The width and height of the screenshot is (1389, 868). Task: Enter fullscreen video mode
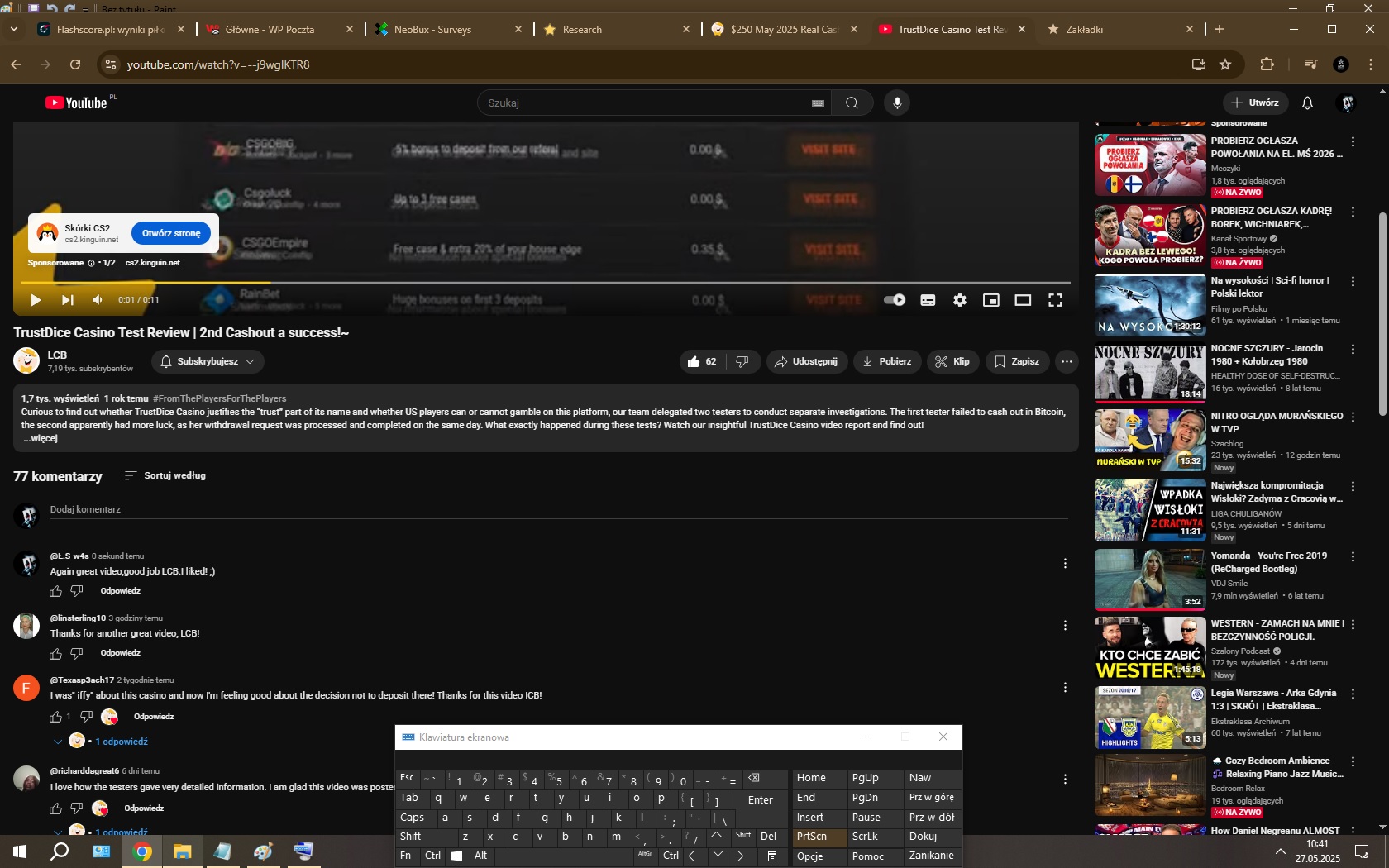point(1055,300)
